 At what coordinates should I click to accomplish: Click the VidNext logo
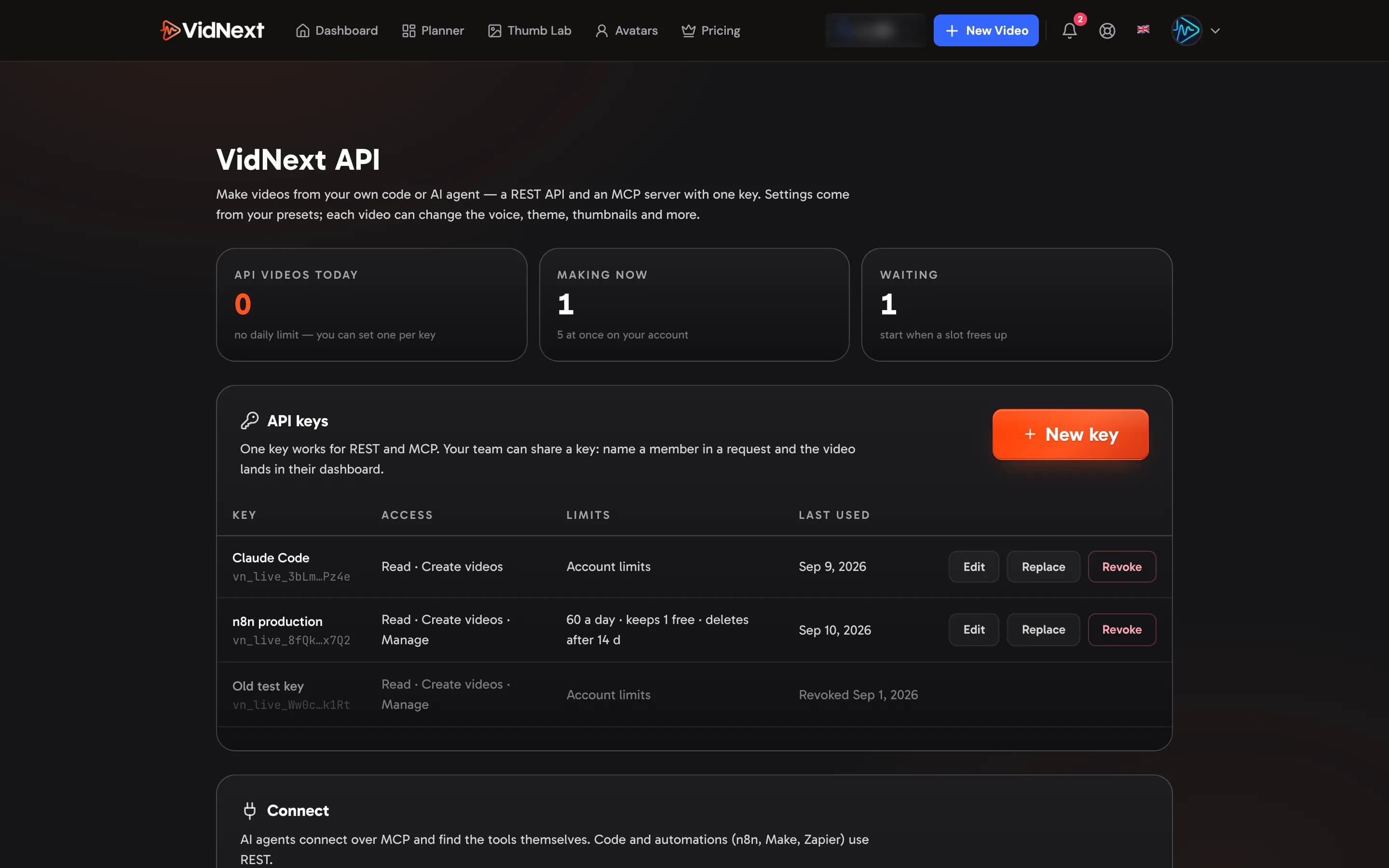tap(212, 30)
